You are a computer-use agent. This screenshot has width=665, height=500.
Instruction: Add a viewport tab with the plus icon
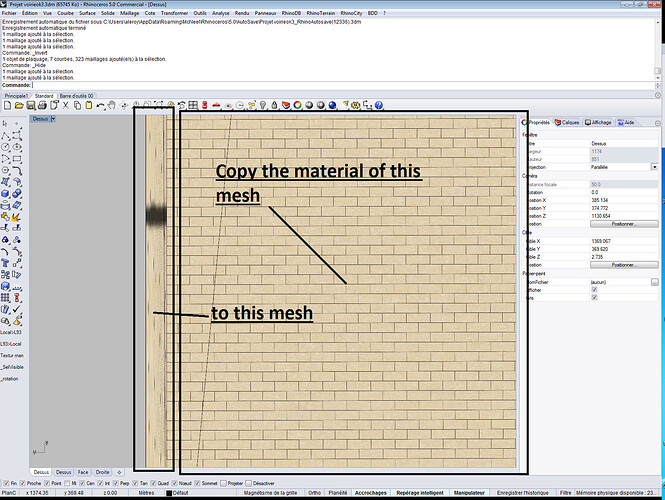click(119, 472)
